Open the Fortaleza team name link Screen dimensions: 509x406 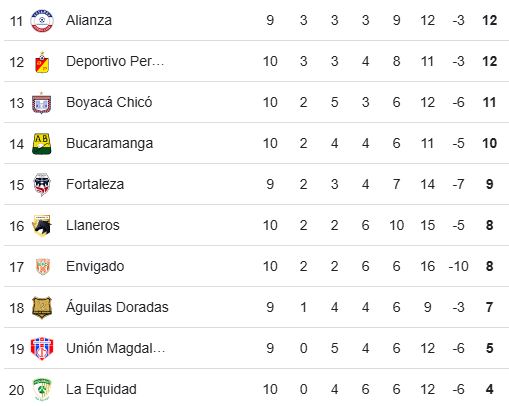click(x=95, y=184)
